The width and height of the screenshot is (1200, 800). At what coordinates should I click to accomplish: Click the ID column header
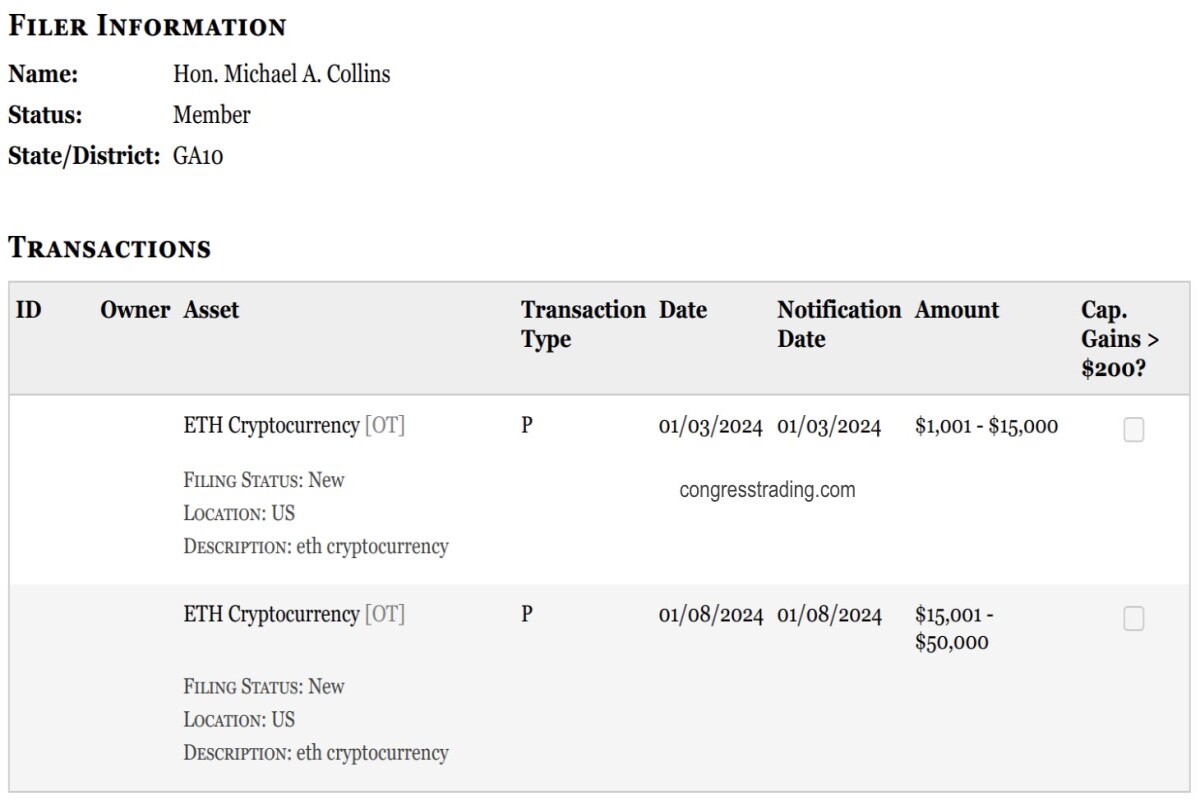(x=29, y=310)
